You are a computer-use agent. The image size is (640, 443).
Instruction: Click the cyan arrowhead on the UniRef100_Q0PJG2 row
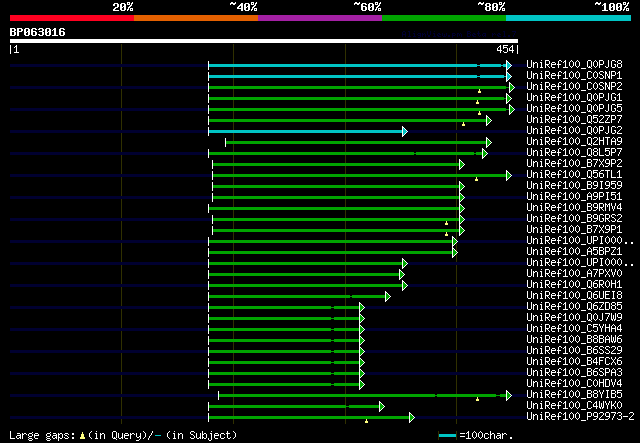pos(405,131)
